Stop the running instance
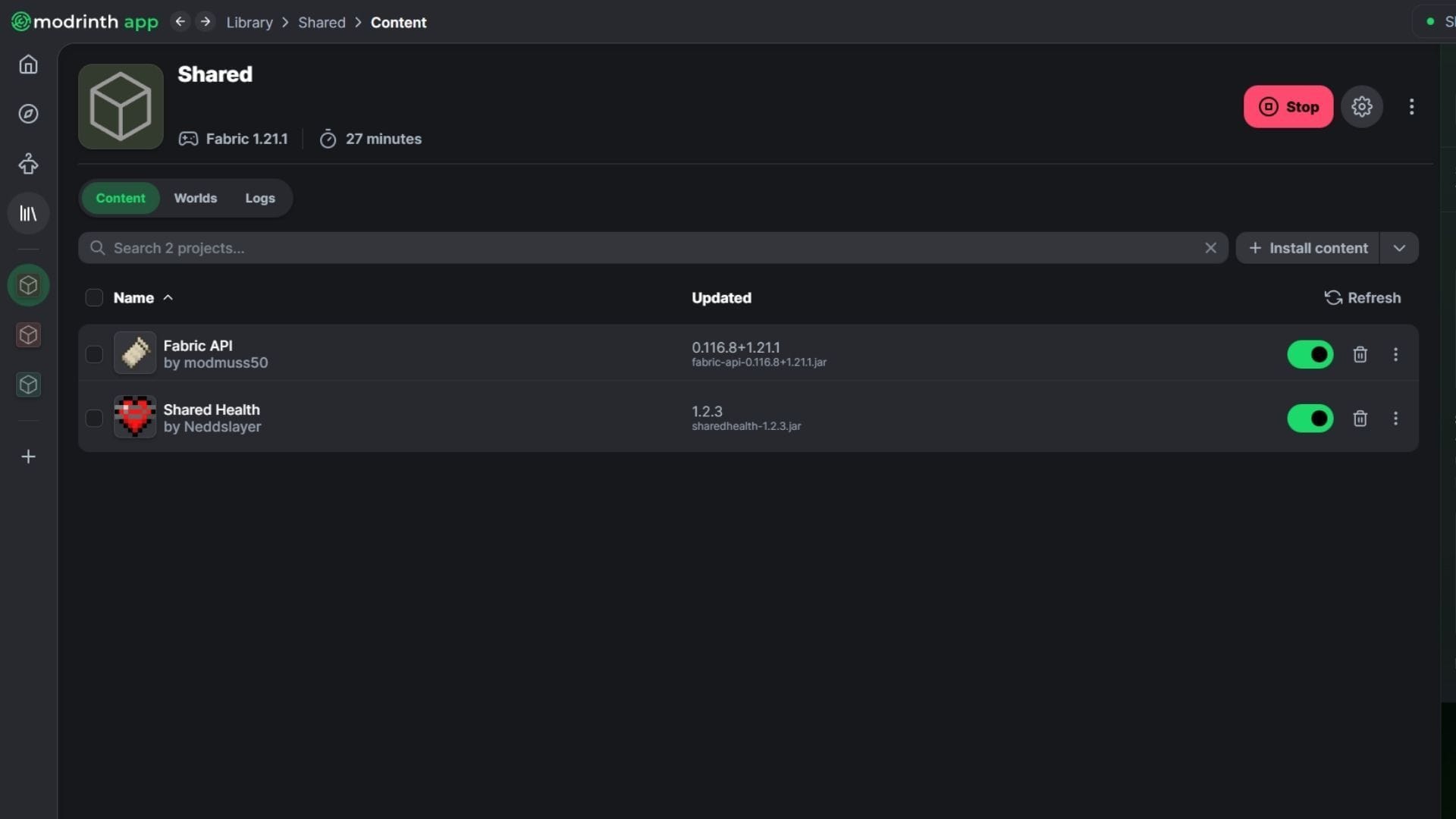Screen dimensions: 1456x819 [1288, 107]
